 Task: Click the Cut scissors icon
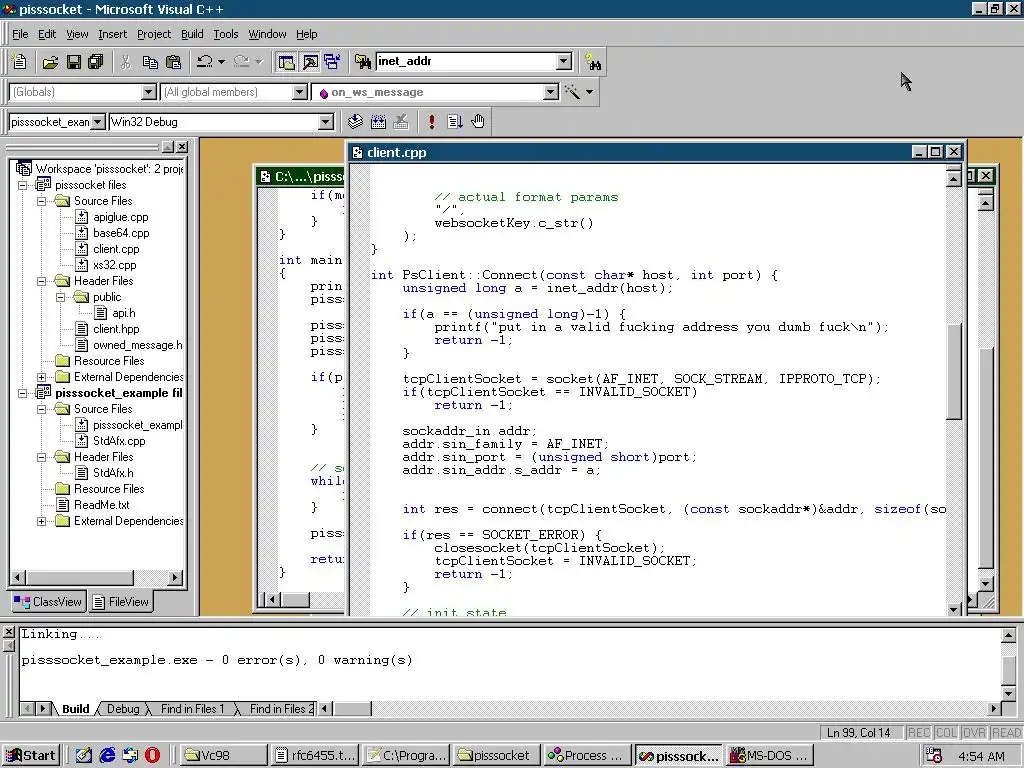[x=126, y=62]
